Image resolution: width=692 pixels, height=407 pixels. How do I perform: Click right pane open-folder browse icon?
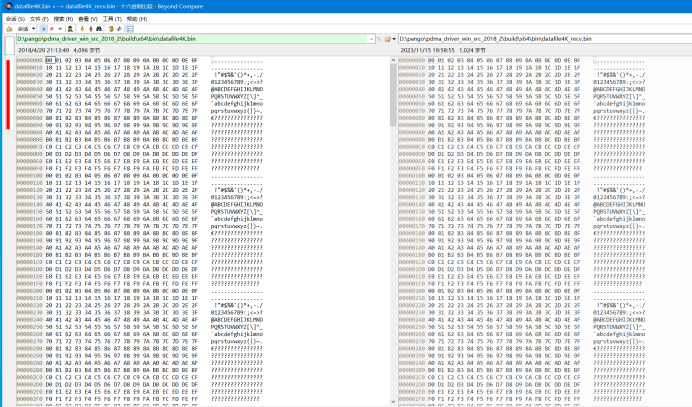click(389, 39)
